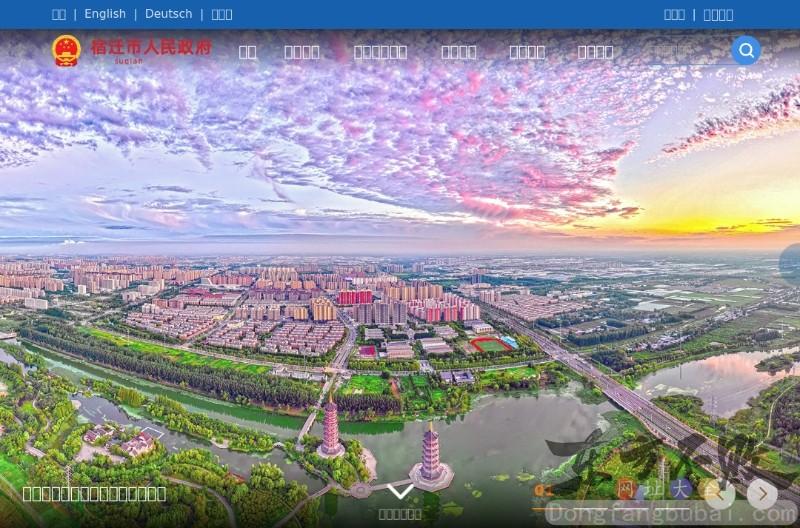Screen dimensions: 800x528
Task: Click the first language link before English
Action: 59,14
